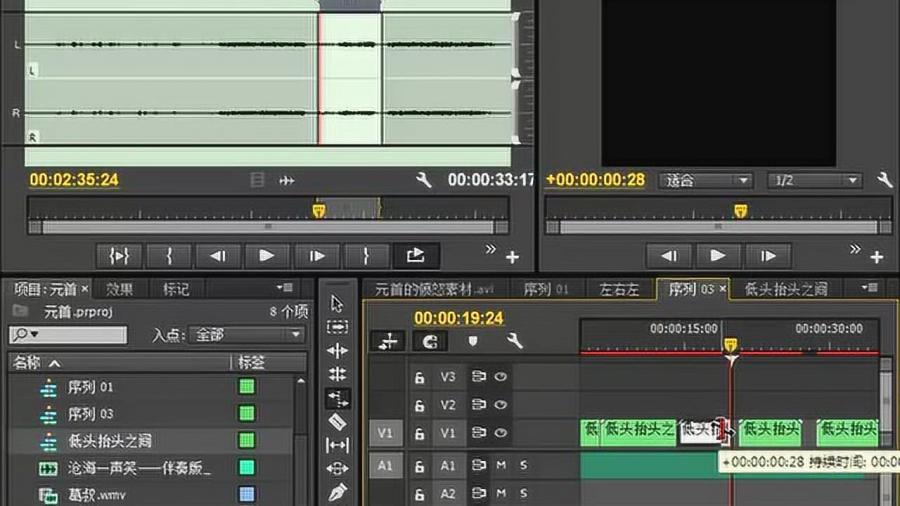The width and height of the screenshot is (900, 506).
Task: Toggle sync lock on V3 track
Action: (478, 376)
